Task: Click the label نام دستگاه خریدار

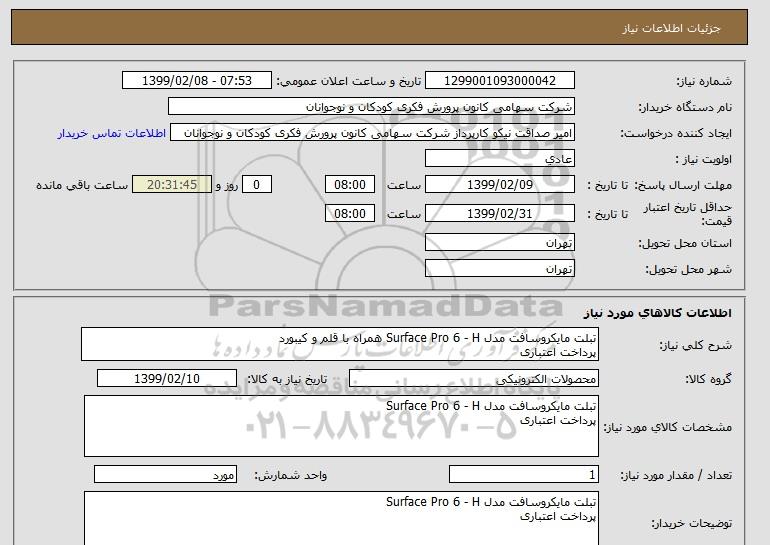Action: [685, 107]
